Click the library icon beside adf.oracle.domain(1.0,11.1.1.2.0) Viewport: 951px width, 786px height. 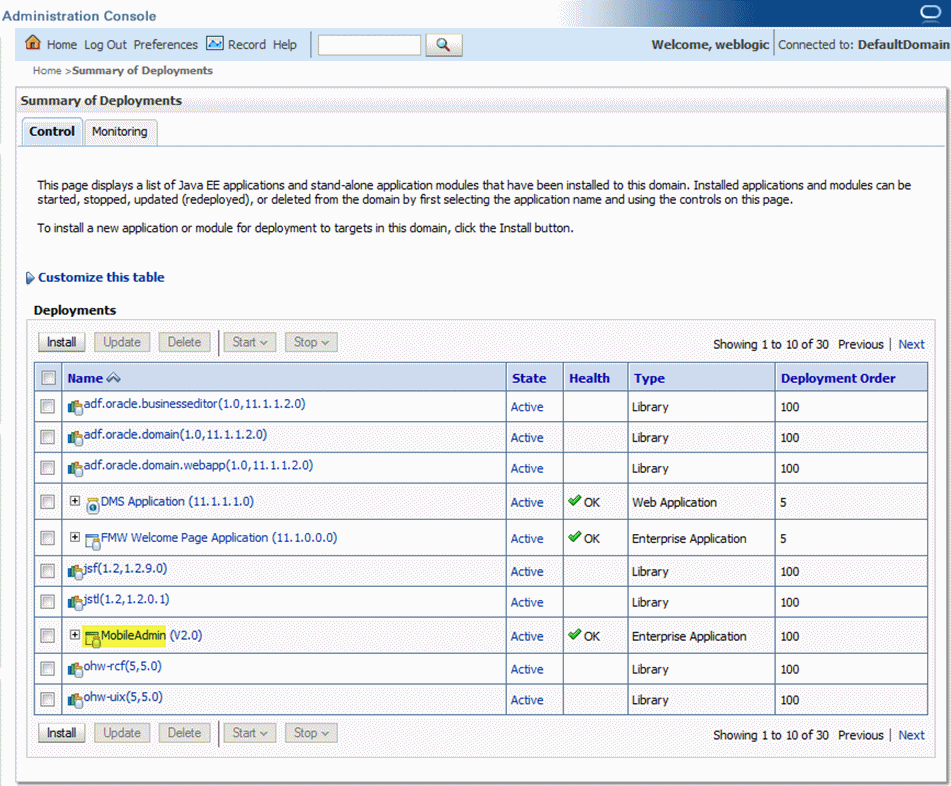tap(75, 437)
